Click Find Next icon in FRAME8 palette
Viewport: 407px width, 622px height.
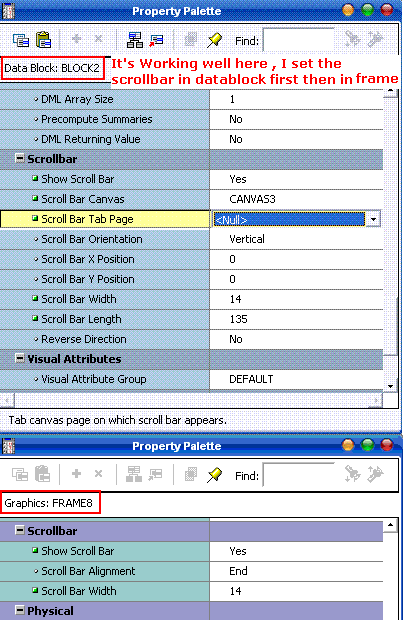click(352, 474)
